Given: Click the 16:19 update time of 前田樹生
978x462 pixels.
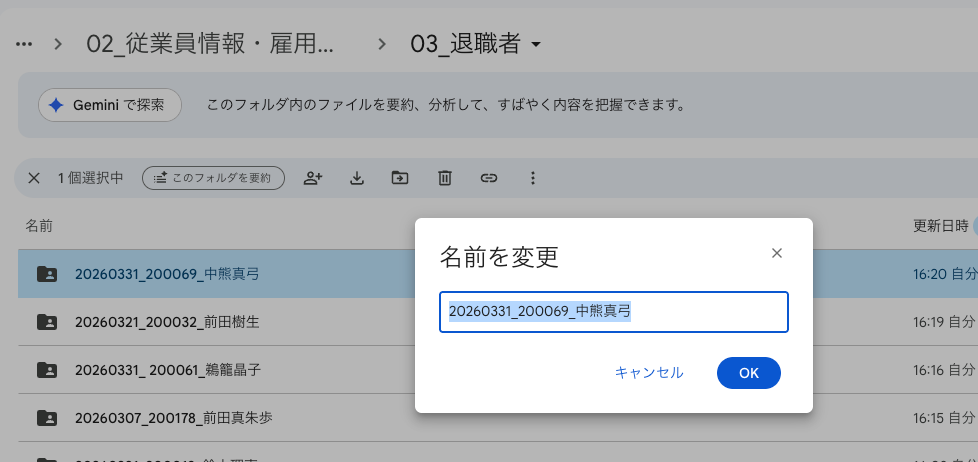Looking at the screenshot, I should coord(931,322).
